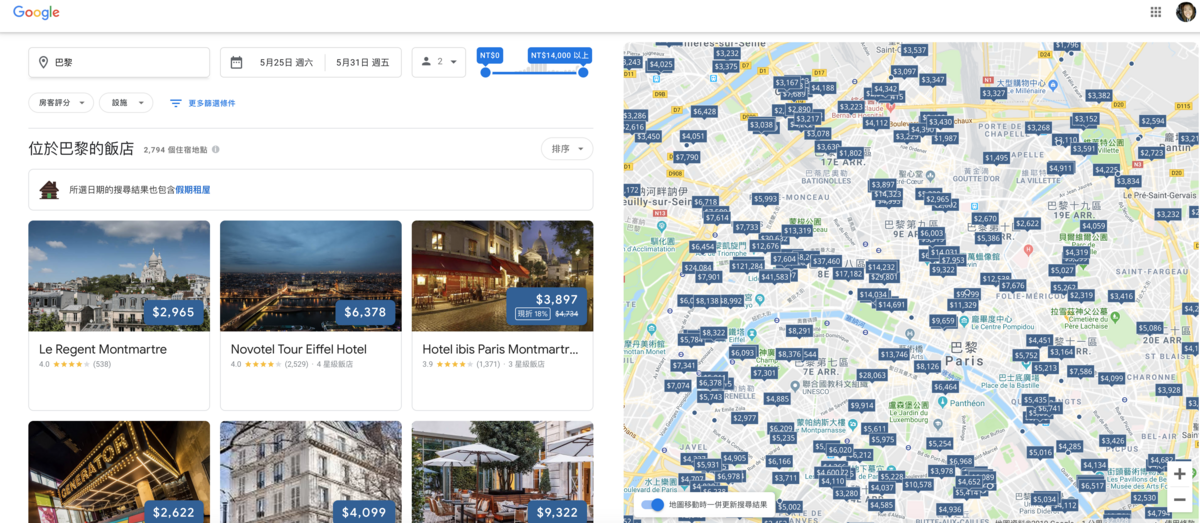Open the hotel card photo priced $4,099

coord(311,472)
